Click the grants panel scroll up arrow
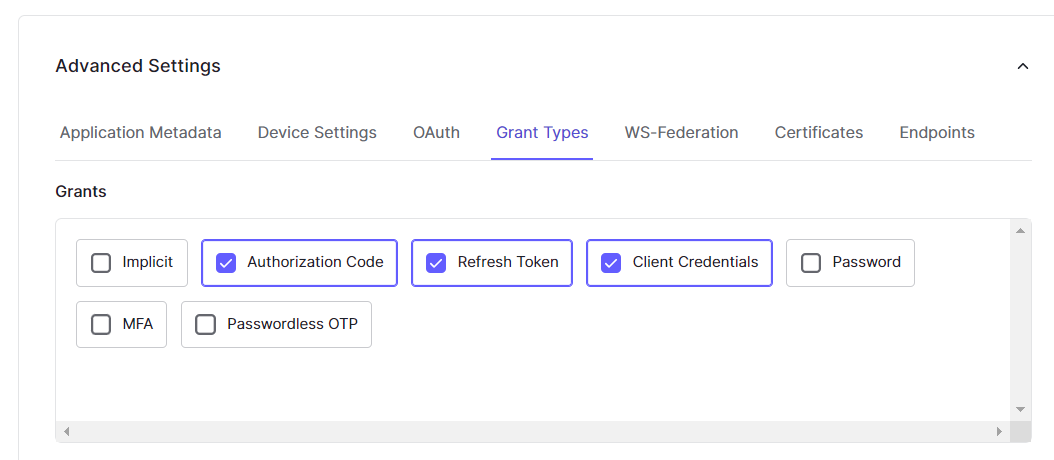Image resolution: width=1054 pixels, height=460 pixels. pos(1020,231)
